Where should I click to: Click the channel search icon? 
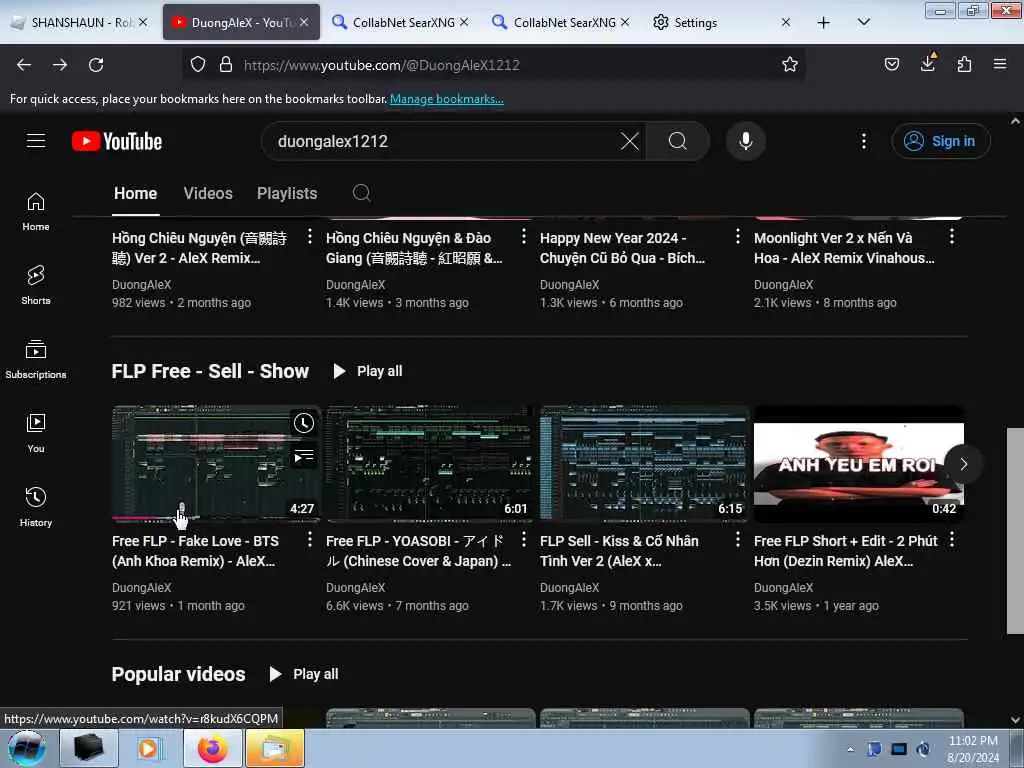coord(361,193)
